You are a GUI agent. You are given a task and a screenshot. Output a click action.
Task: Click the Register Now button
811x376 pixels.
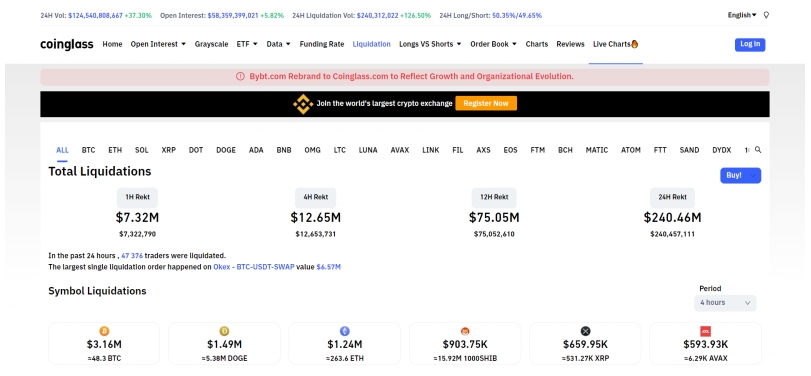(x=486, y=103)
